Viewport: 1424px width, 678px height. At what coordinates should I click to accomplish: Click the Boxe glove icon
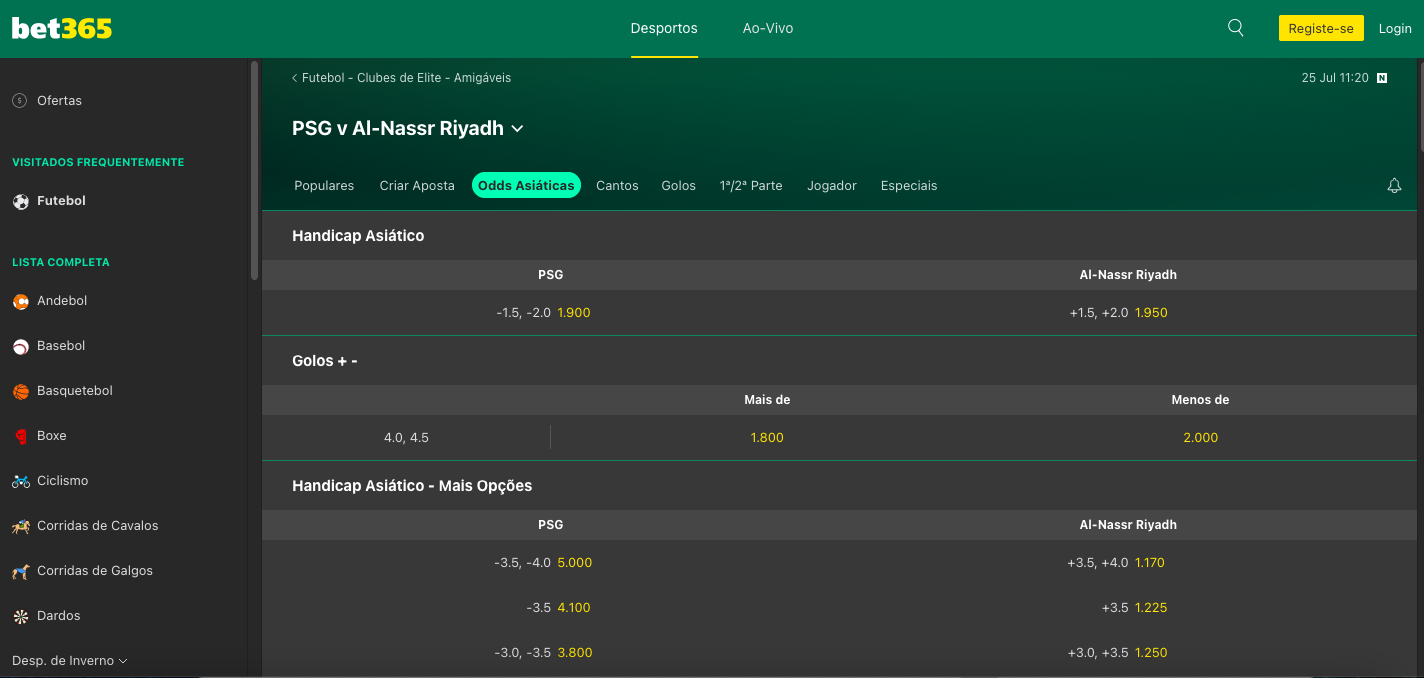click(x=21, y=436)
